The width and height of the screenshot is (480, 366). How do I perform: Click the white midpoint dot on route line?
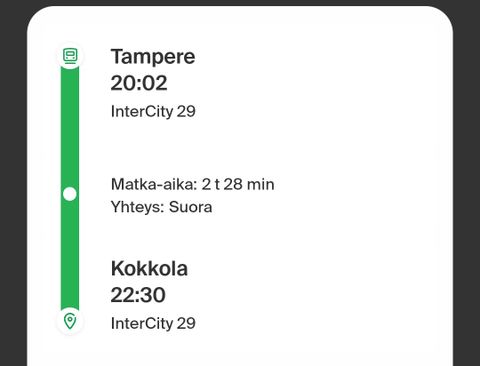point(70,194)
